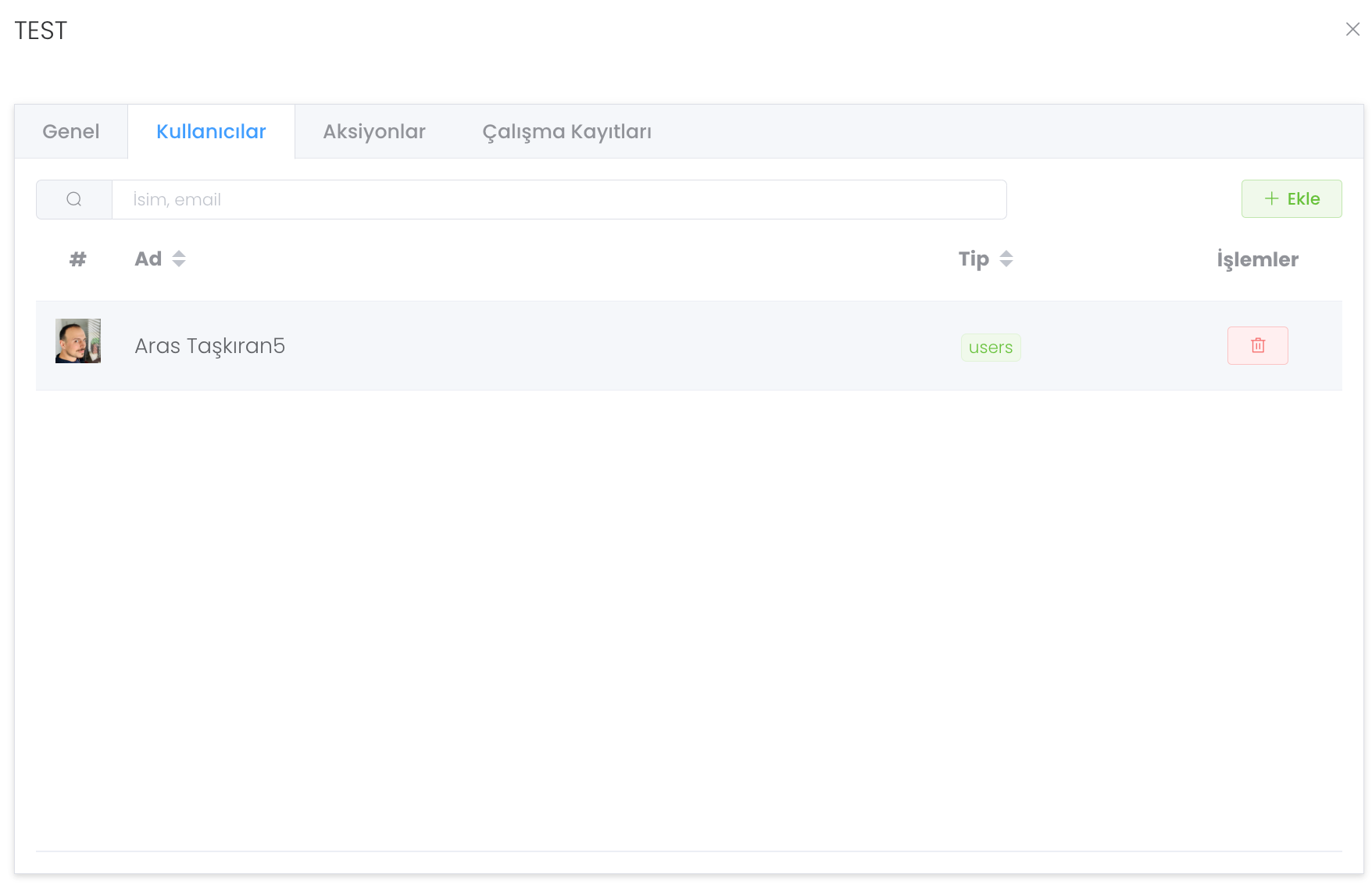The image size is (1372, 892).
Task: Go to the Çalışma Kayıtları tab
Action: click(566, 131)
